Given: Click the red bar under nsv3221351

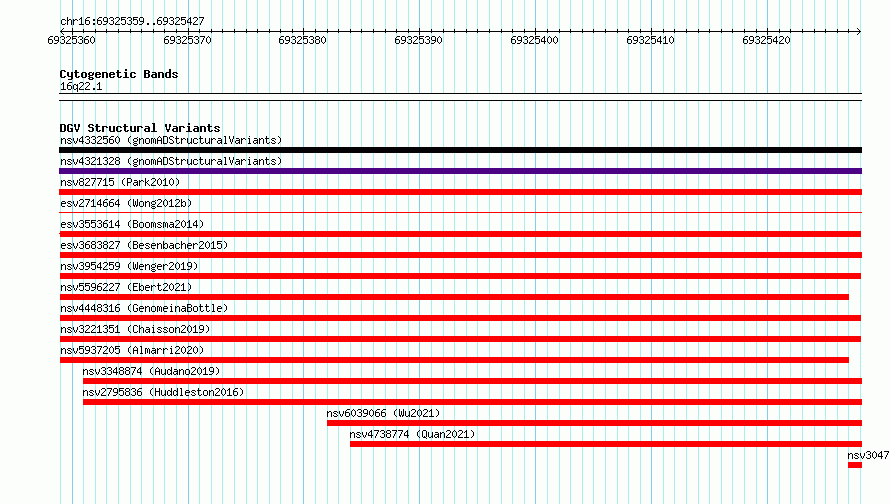Looking at the screenshot, I should [x=460, y=339].
